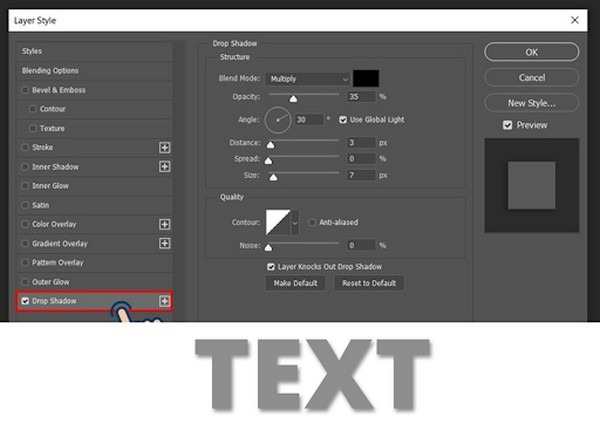Click the Distance slider handle
Viewport: 600px width, 424px height.
pos(271,145)
